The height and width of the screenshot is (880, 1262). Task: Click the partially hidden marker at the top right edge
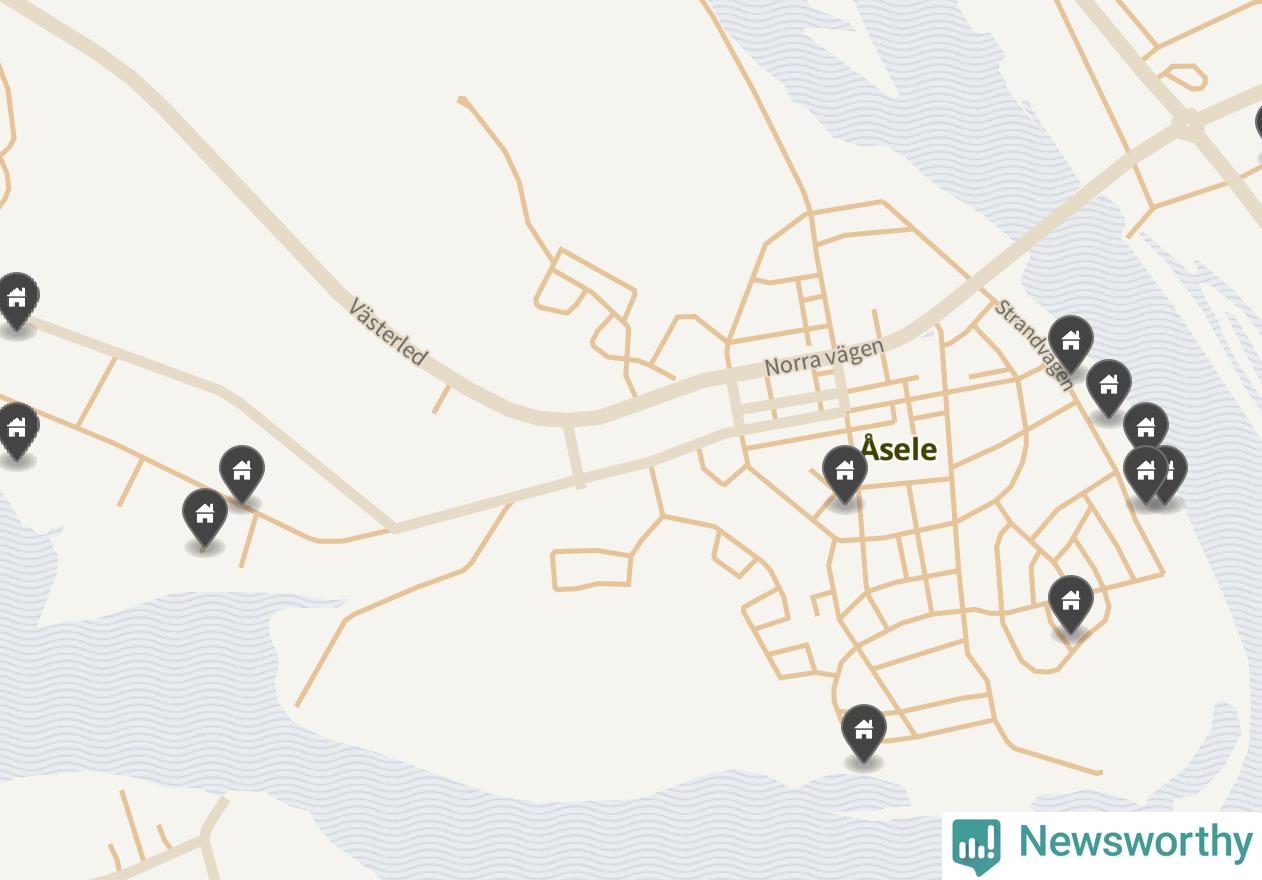click(x=1259, y=127)
